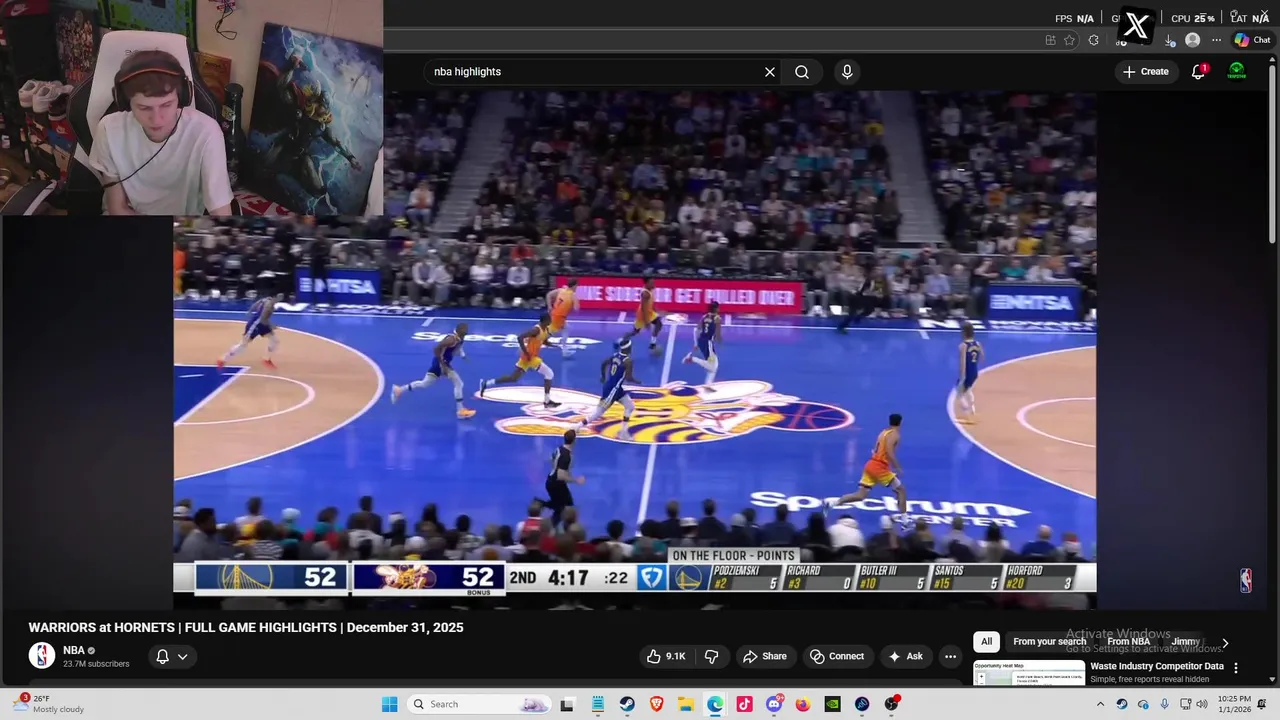1280x720 pixels.
Task: Expand the subscription notification bell dropdown
Action: (172, 657)
